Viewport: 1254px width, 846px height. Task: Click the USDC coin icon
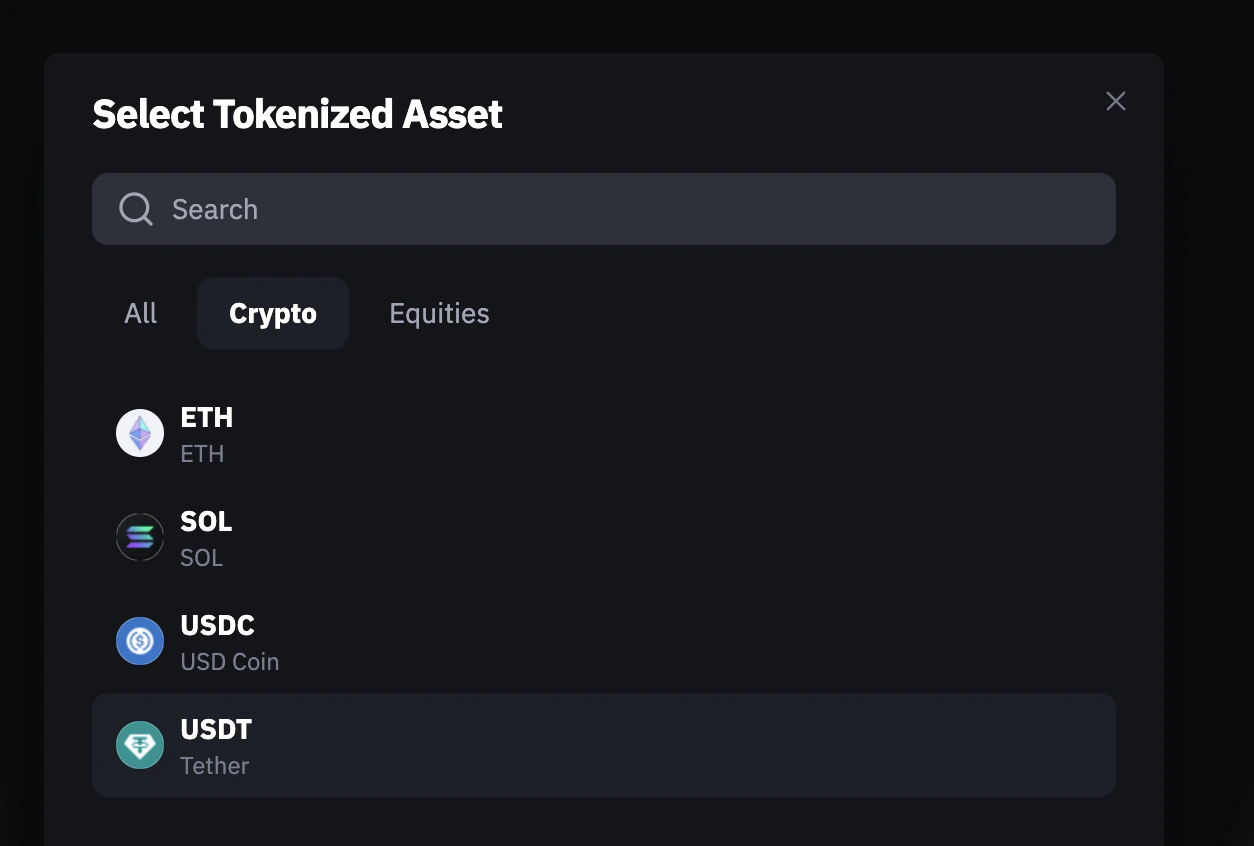click(140, 641)
